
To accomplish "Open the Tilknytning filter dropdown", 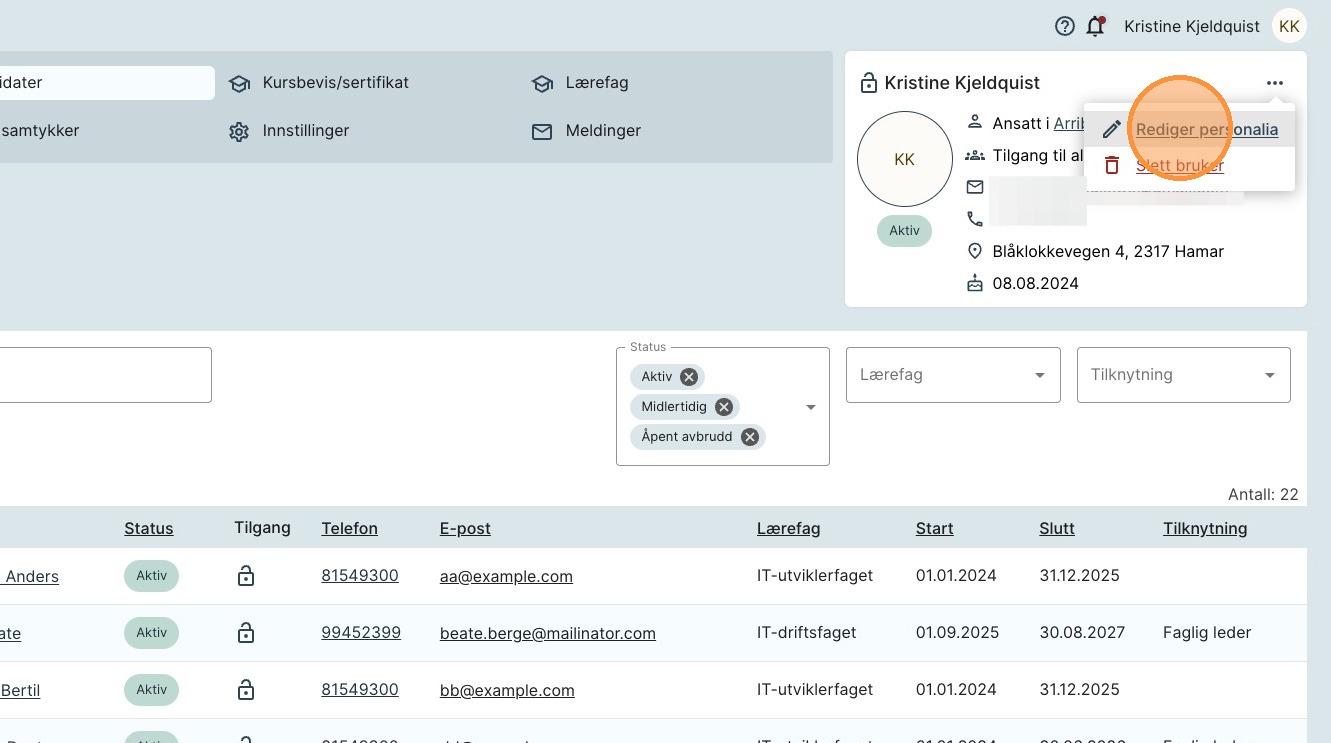I will (1269, 375).
